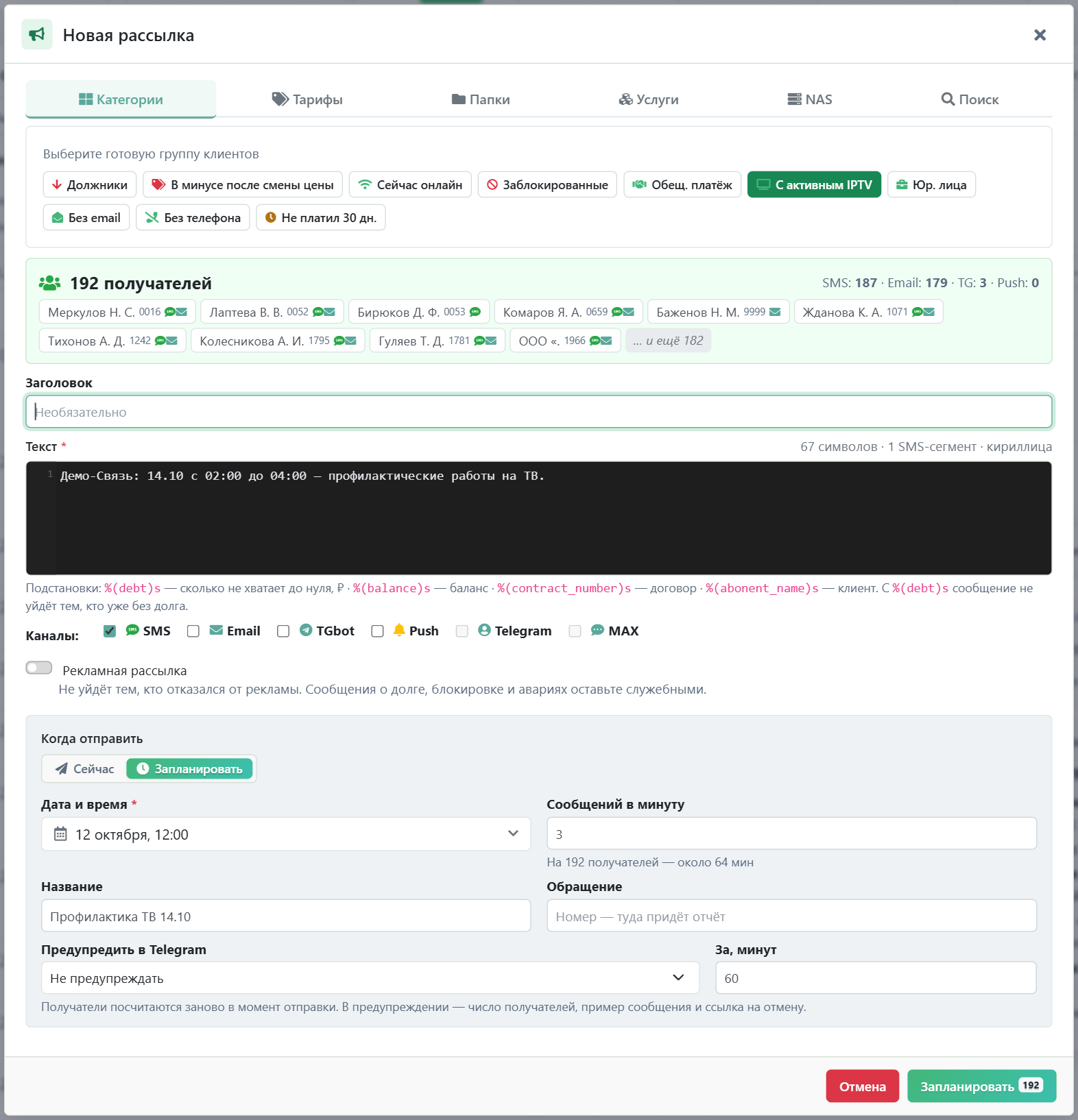Image resolution: width=1078 pixels, height=1120 pixels.
Task: Select the Категории tab
Action: pos(121,99)
